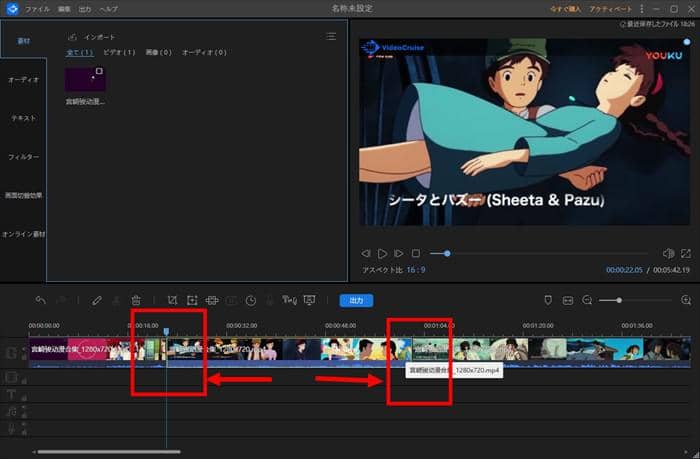The image size is (700, 459).
Task: Click the preview volume speaker icon
Action: tap(668, 253)
